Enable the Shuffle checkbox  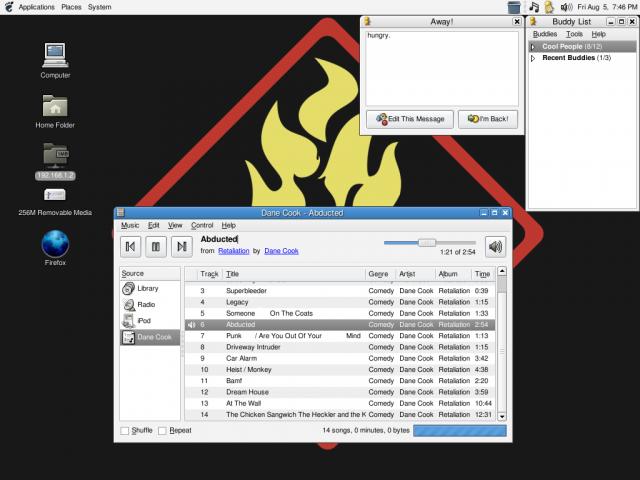pos(125,431)
